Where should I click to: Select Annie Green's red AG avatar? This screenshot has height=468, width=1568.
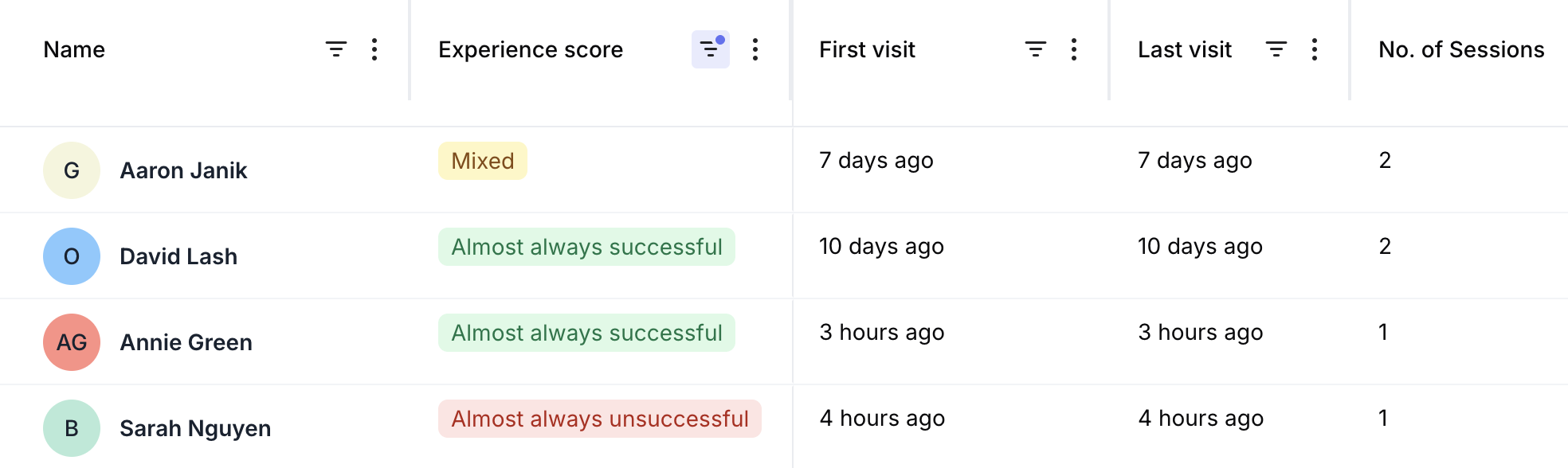point(70,341)
